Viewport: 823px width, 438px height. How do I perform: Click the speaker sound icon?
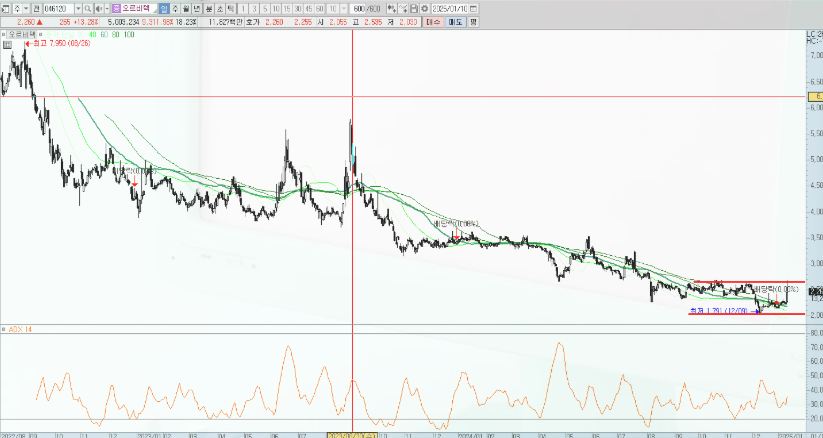click(98, 9)
